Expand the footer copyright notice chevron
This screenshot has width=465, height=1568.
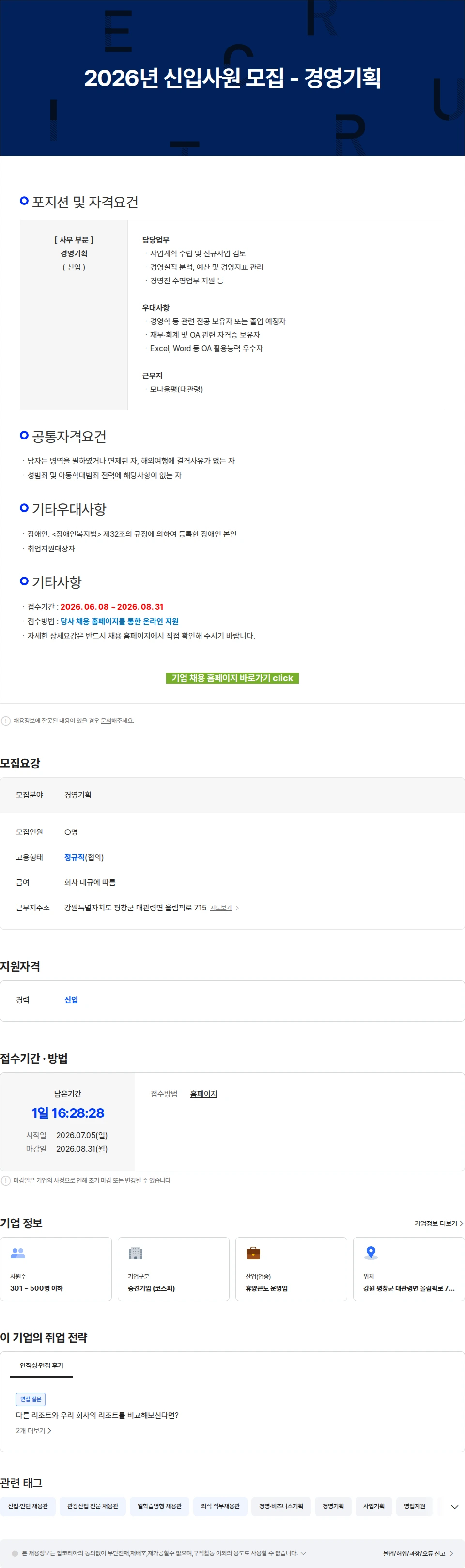pyautogui.click(x=303, y=1553)
